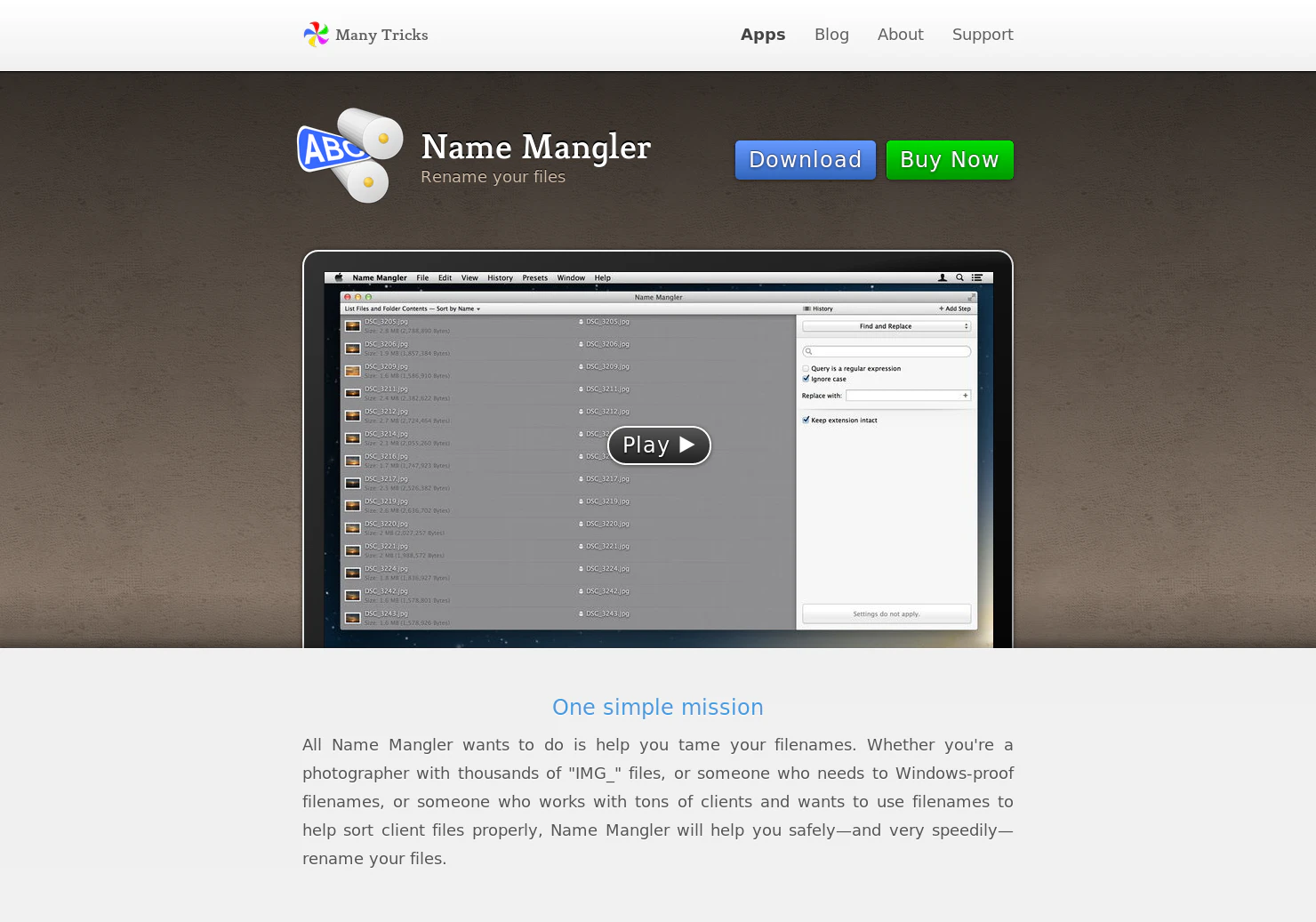The height and width of the screenshot is (922, 1316).
Task: Click the Name Mangler ABC roller app icon
Action: (350, 156)
